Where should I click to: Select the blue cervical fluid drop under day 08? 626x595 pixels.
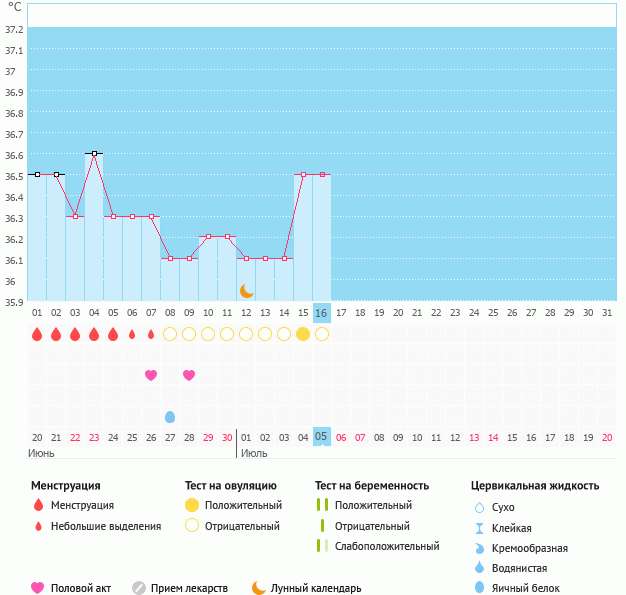pyautogui.click(x=170, y=416)
